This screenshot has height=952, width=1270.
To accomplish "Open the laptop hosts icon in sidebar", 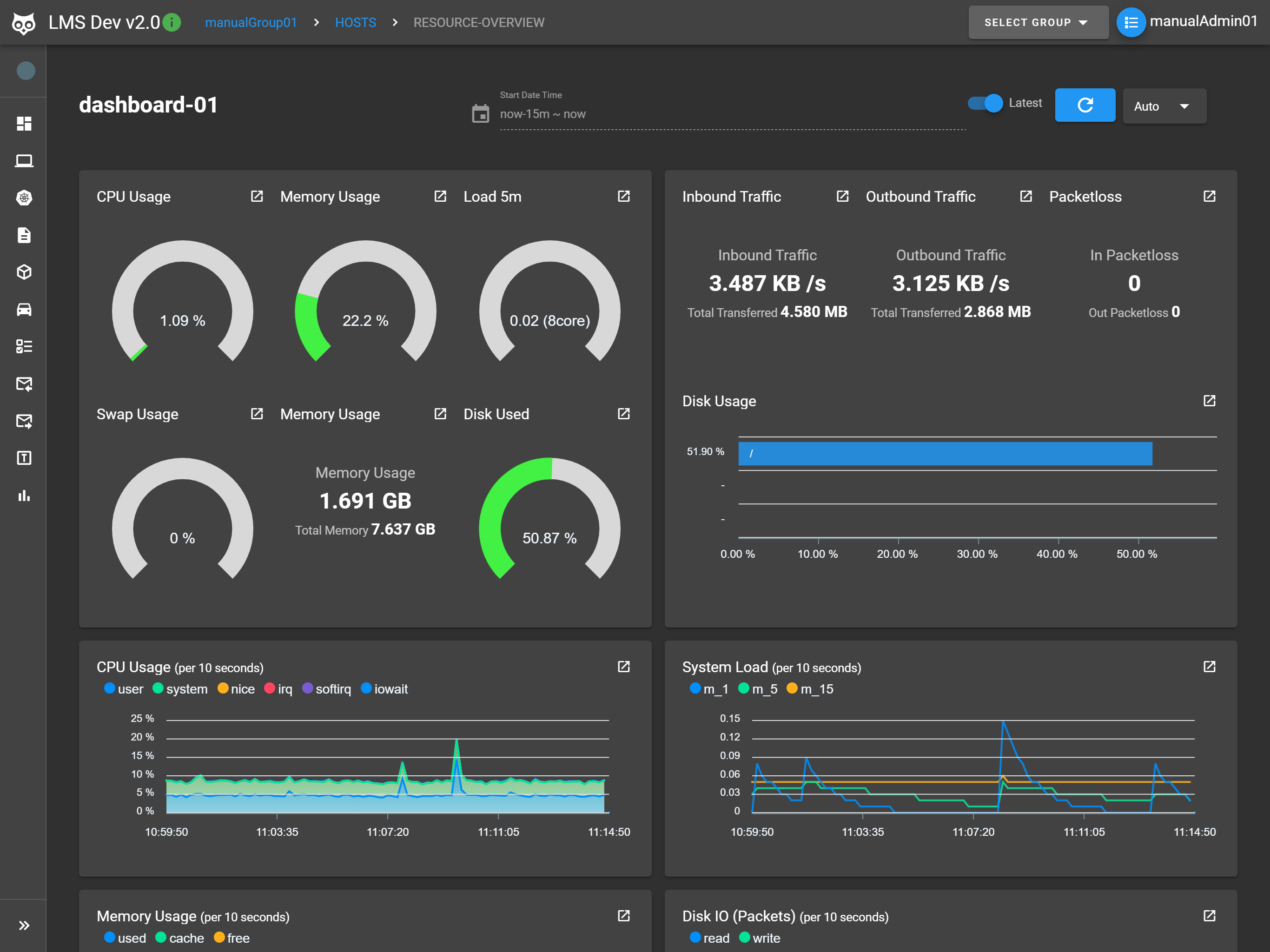I will coord(24,161).
